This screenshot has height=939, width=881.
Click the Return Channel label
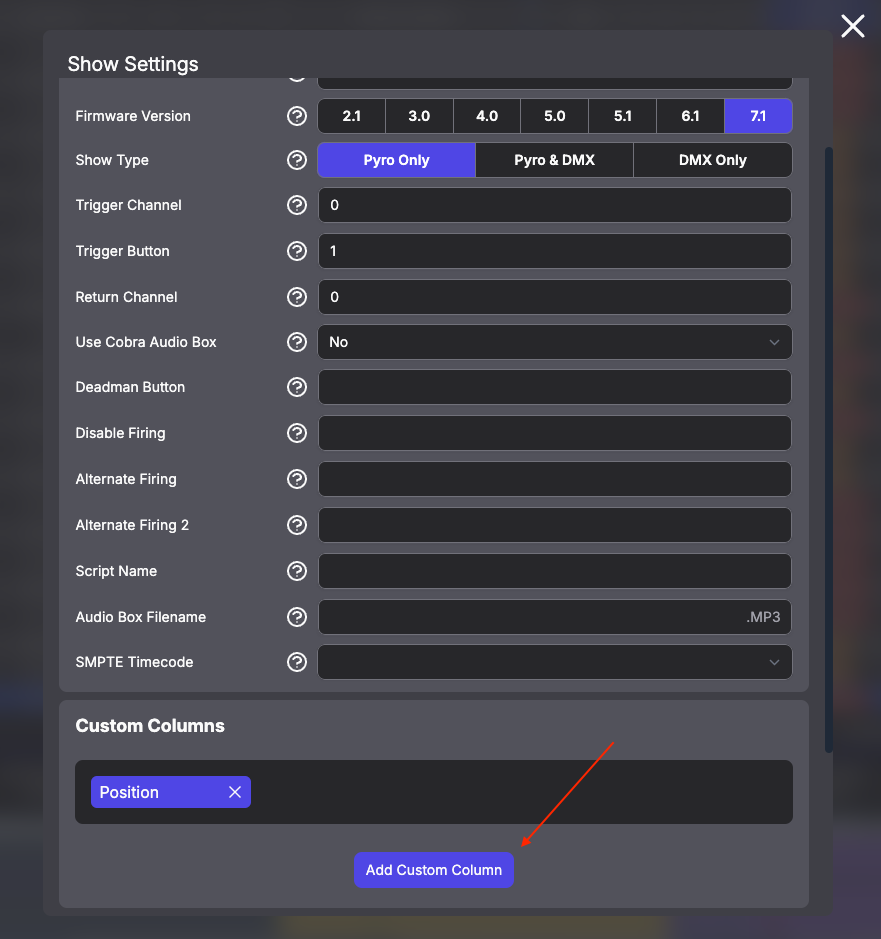coord(126,297)
